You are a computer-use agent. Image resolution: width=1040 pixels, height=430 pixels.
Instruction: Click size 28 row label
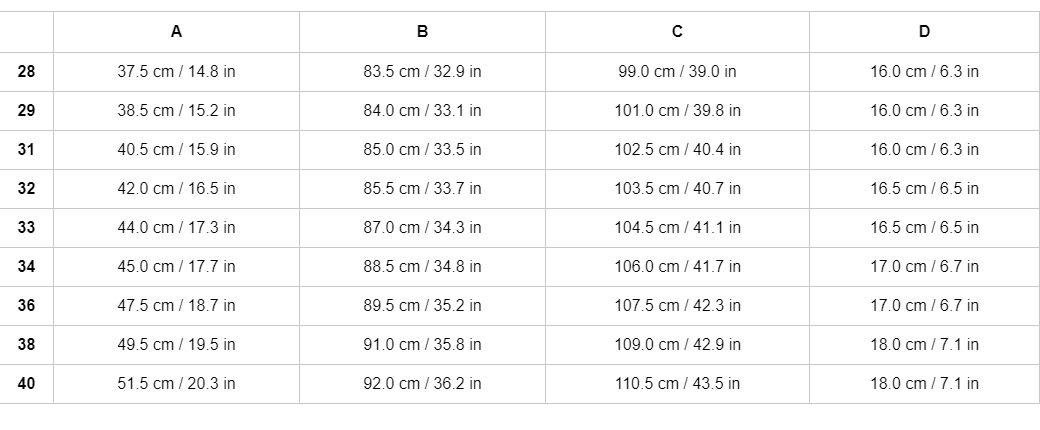pyautogui.click(x=27, y=72)
